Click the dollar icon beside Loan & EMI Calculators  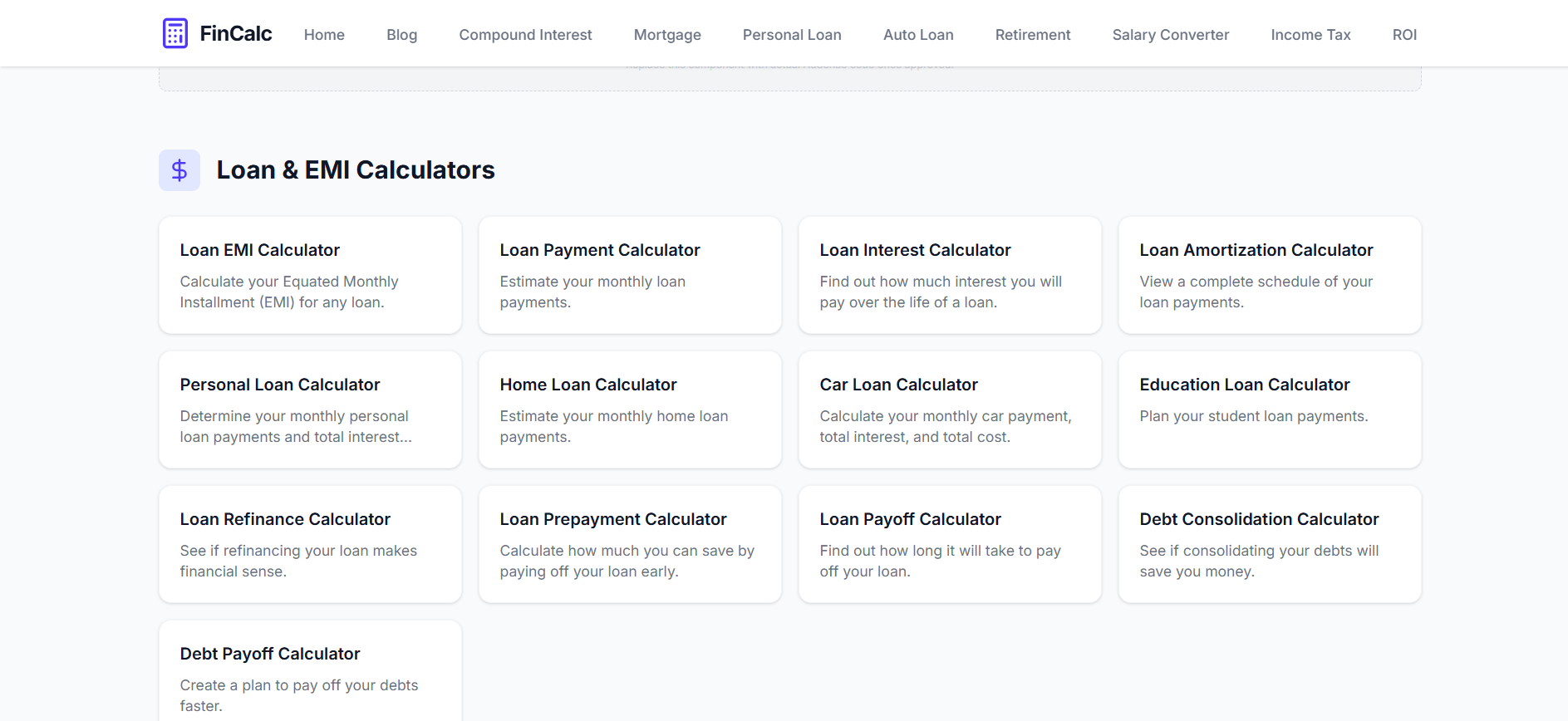[x=179, y=169]
